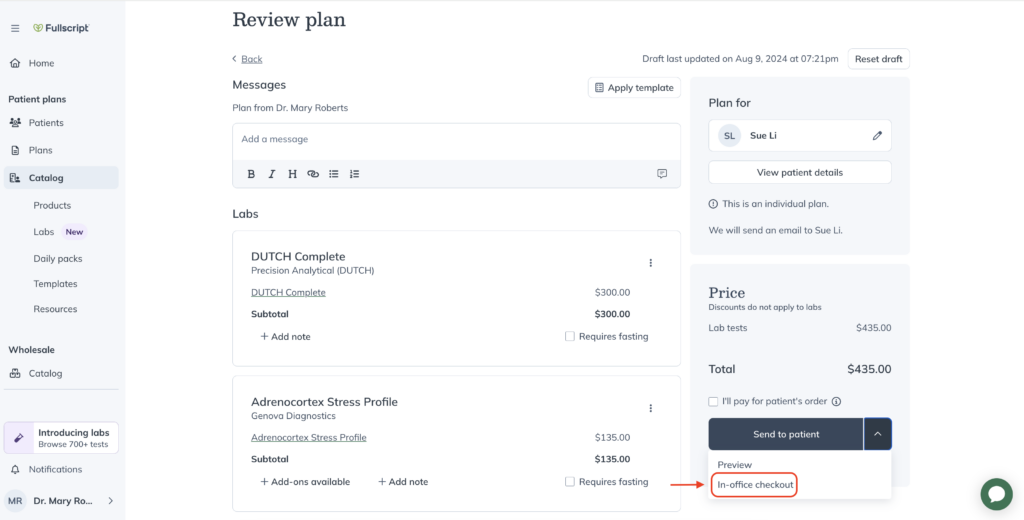Collapse the Send to patient dropdown arrow
Screen dimensions: 1024x520
point(878,434)
